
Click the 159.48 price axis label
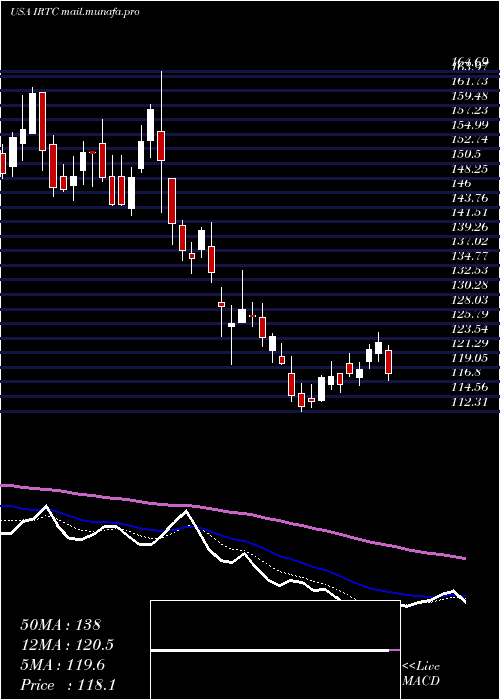click(470, 96)
